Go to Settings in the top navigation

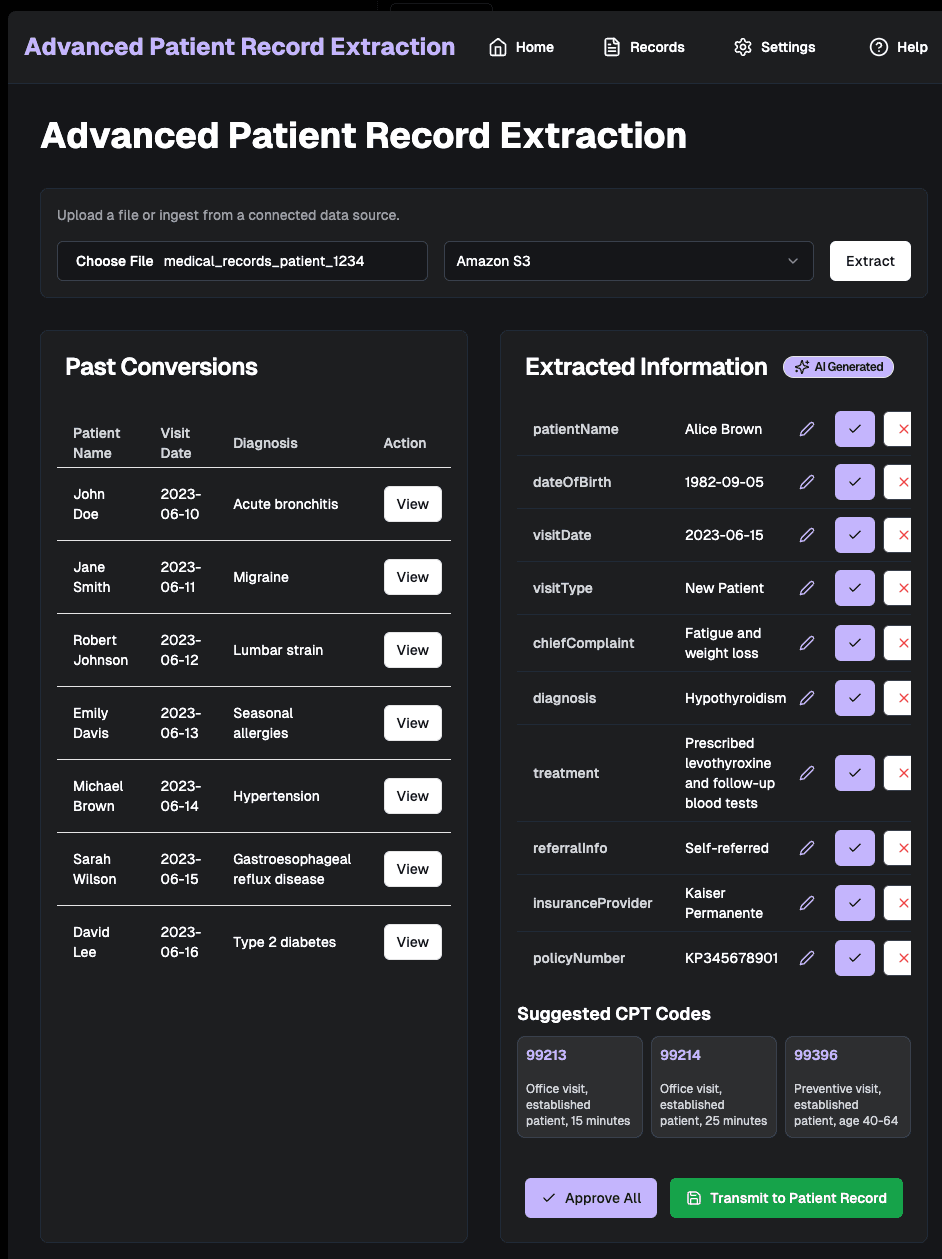pyautogui.click(x=775, y=47)
